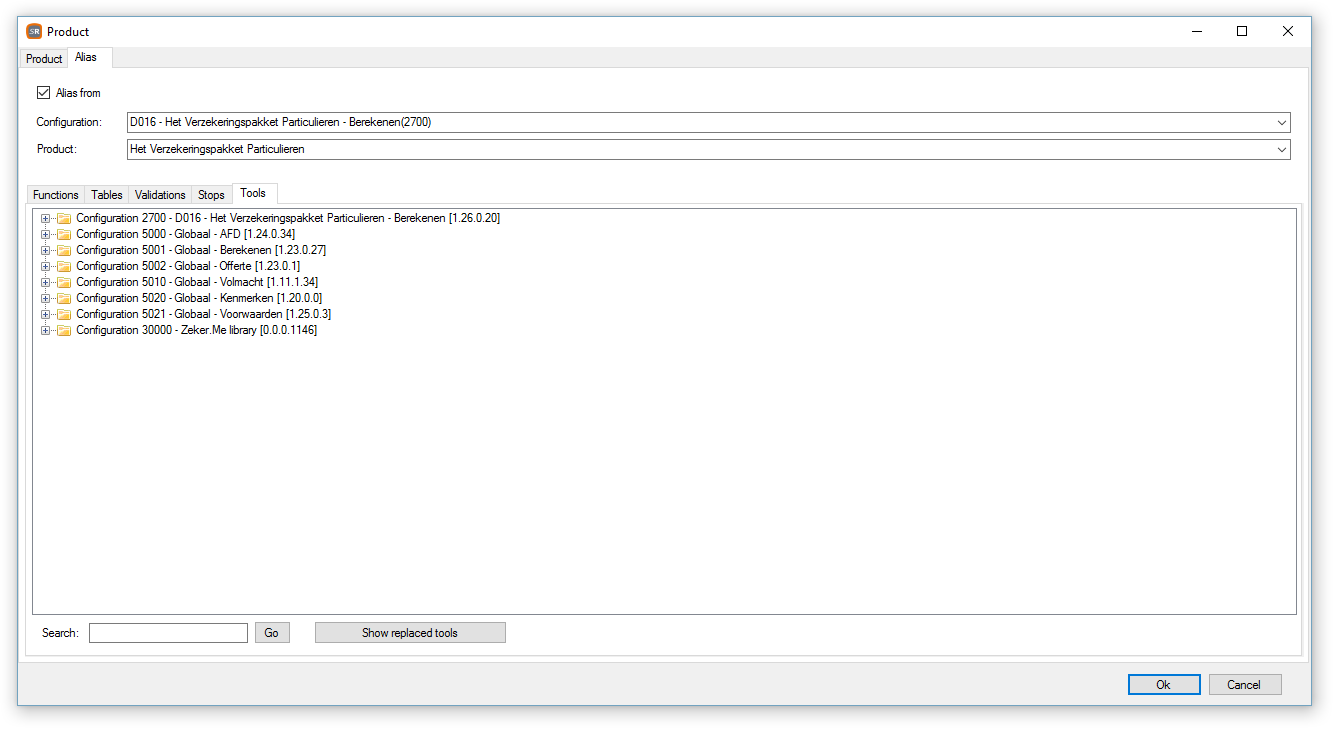Expand Configuration 5001 Globaal Berekenen node

click(45, 250)
